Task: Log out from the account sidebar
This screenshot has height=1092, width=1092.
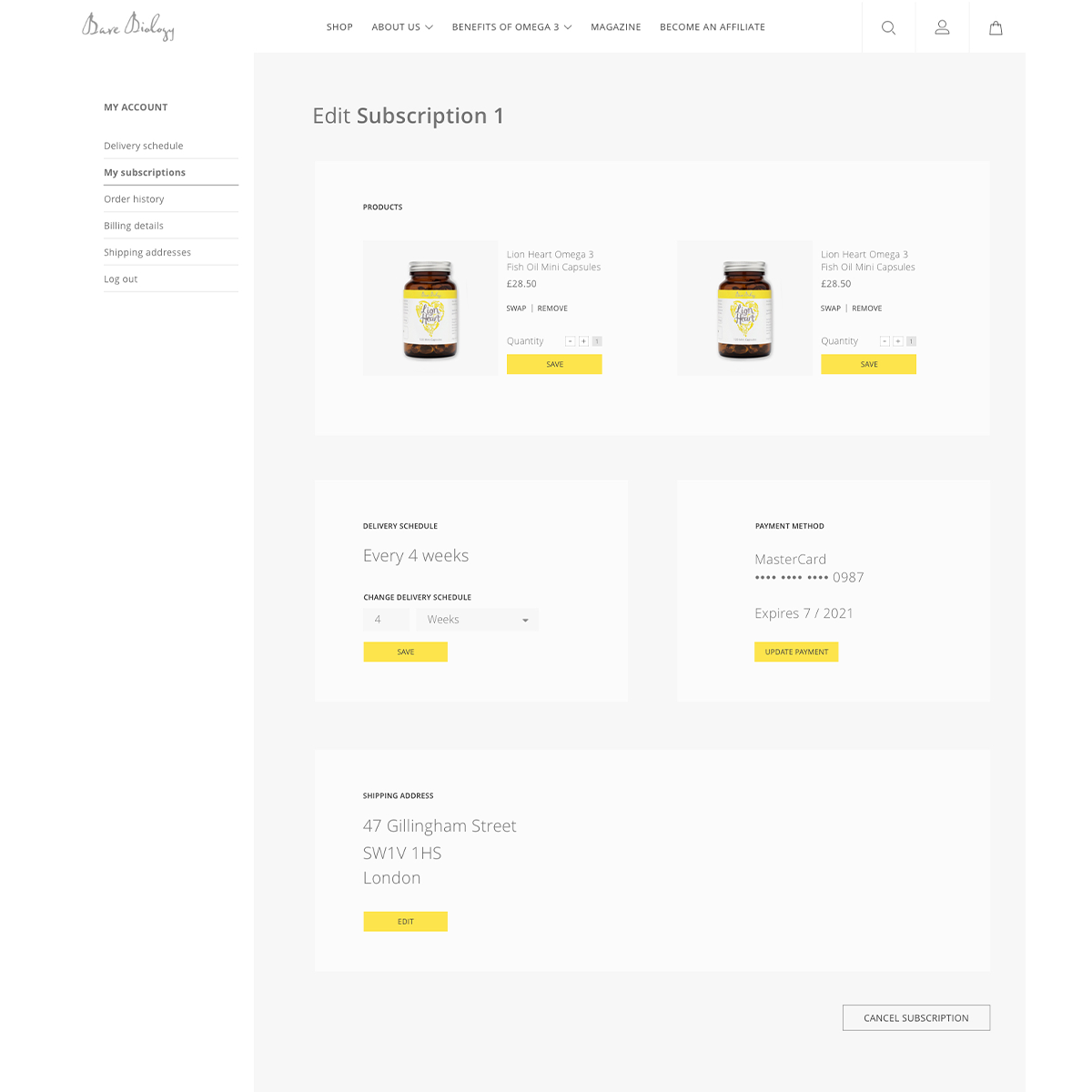Action: point(171,278)
